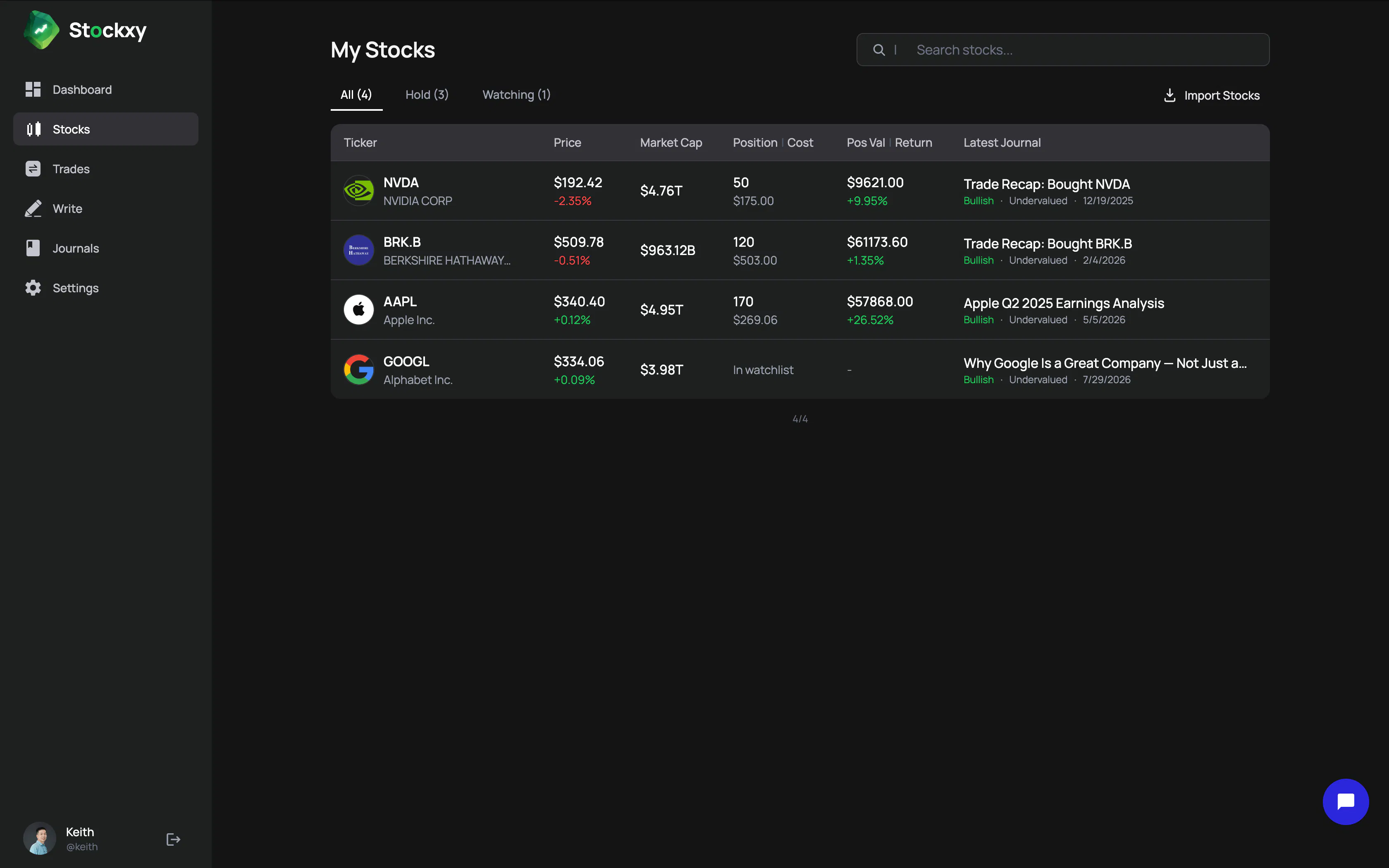Select the All (4) tab
1389x868 pixels.
click(356, 95)
